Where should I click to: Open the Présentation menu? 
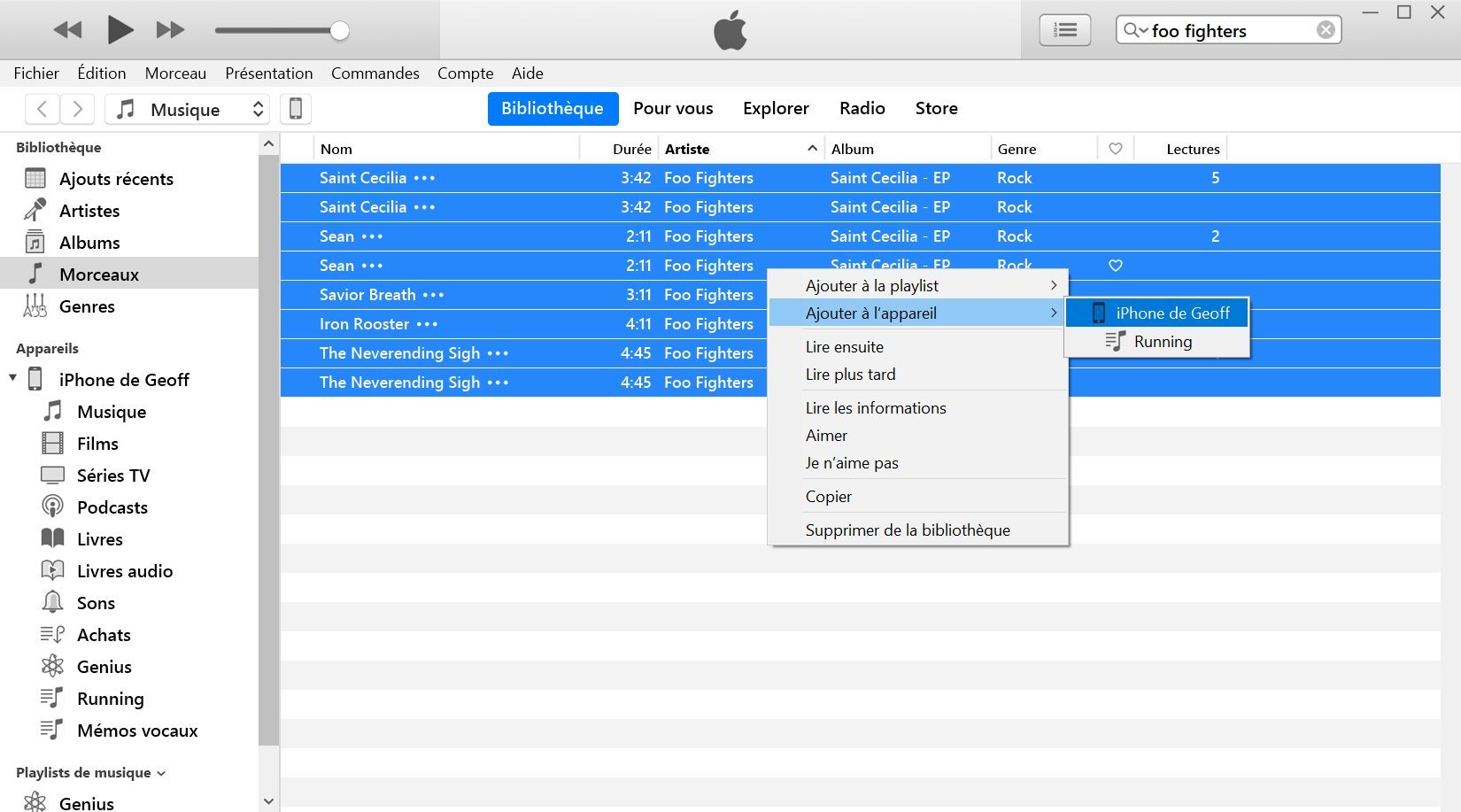click(269, 73)
